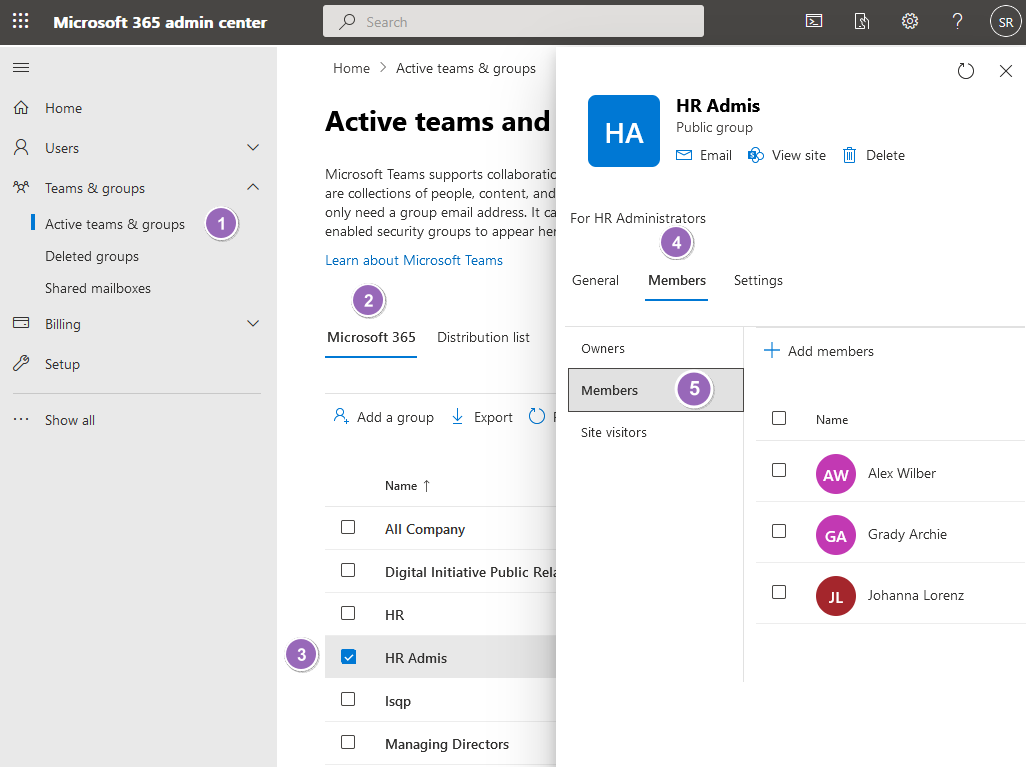Click the AW avatar of Alex Wilber
1026x767 pixels.
pyautogui.click(x=836, y=474)
